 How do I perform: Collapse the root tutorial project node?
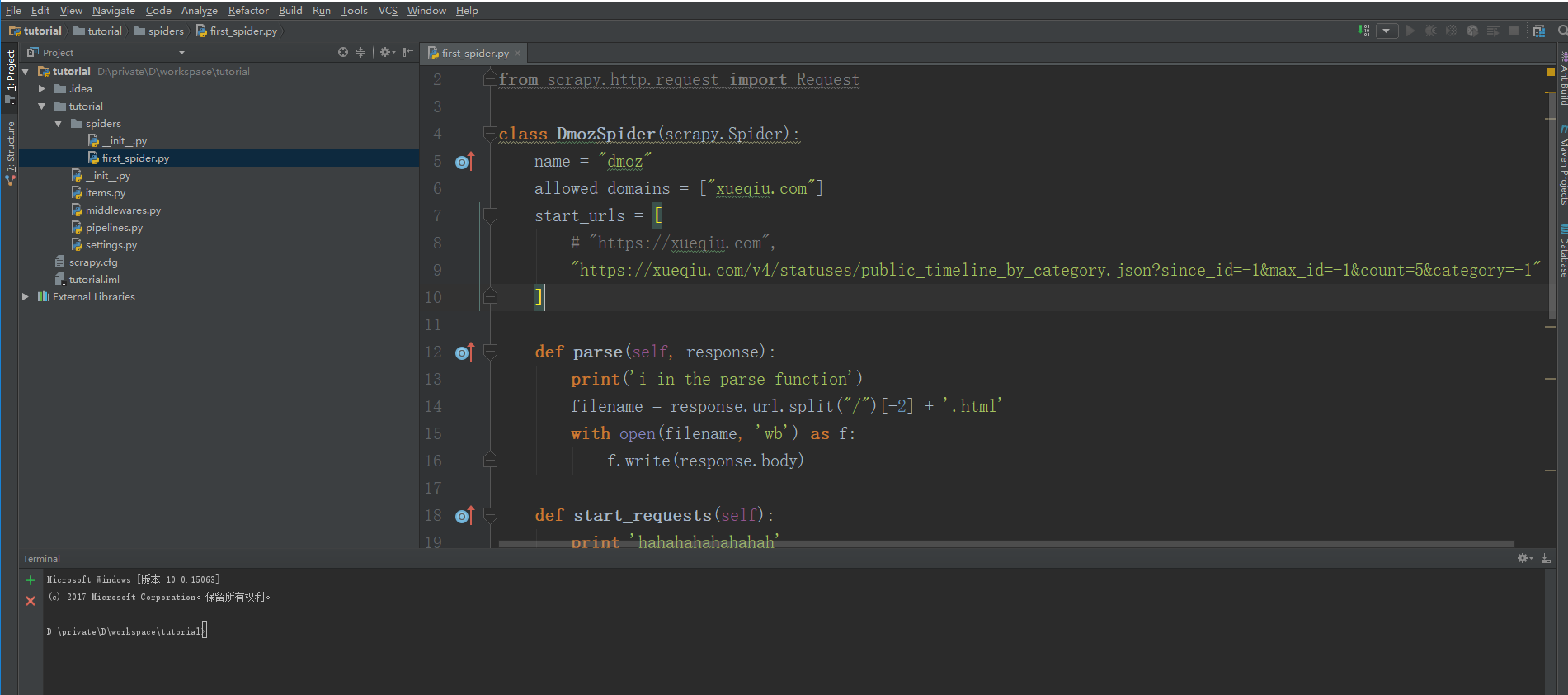click(26, 72)
